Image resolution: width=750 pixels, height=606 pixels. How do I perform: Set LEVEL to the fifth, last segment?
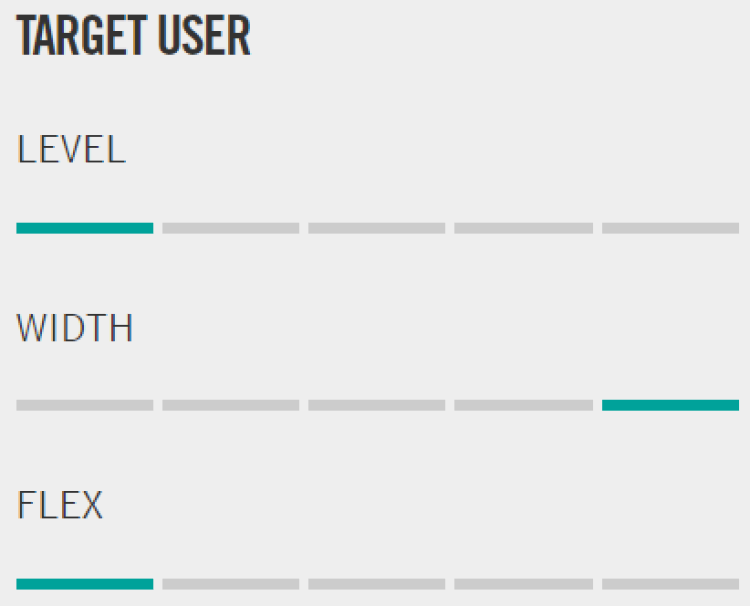pyautogui.click(x=670, y=228)
